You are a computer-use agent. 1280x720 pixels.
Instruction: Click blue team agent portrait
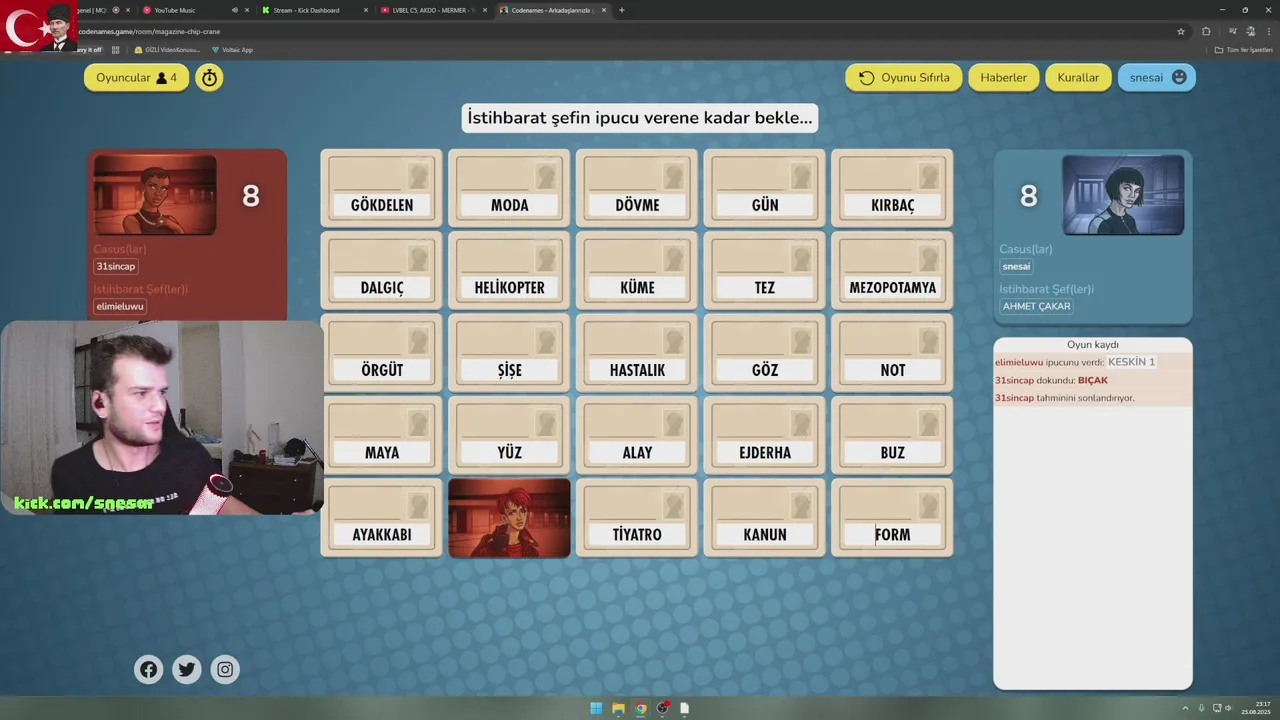tap(1123, 195)
